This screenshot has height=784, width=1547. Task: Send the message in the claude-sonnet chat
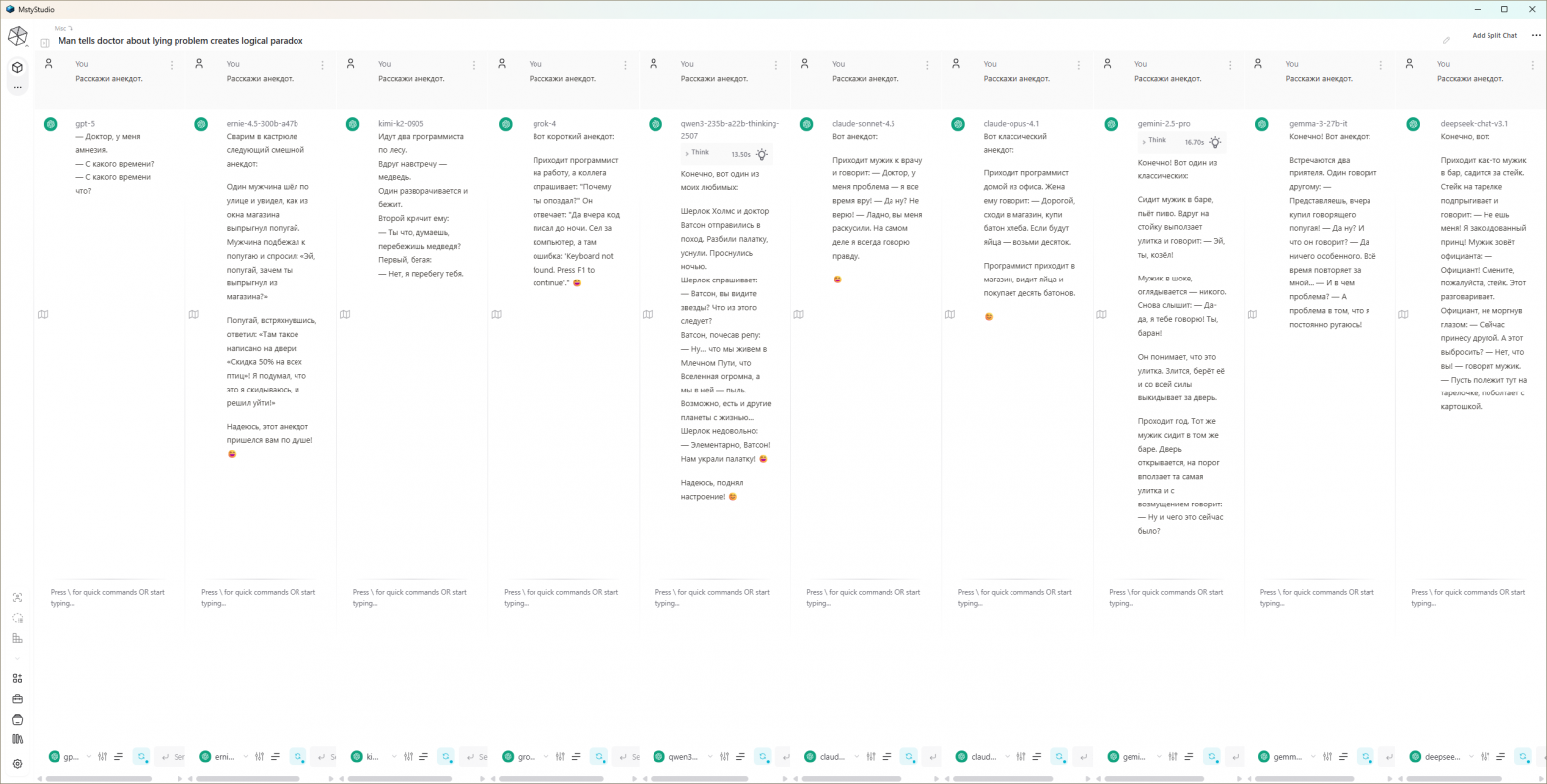pyautogui.click(x=932, y=757)
